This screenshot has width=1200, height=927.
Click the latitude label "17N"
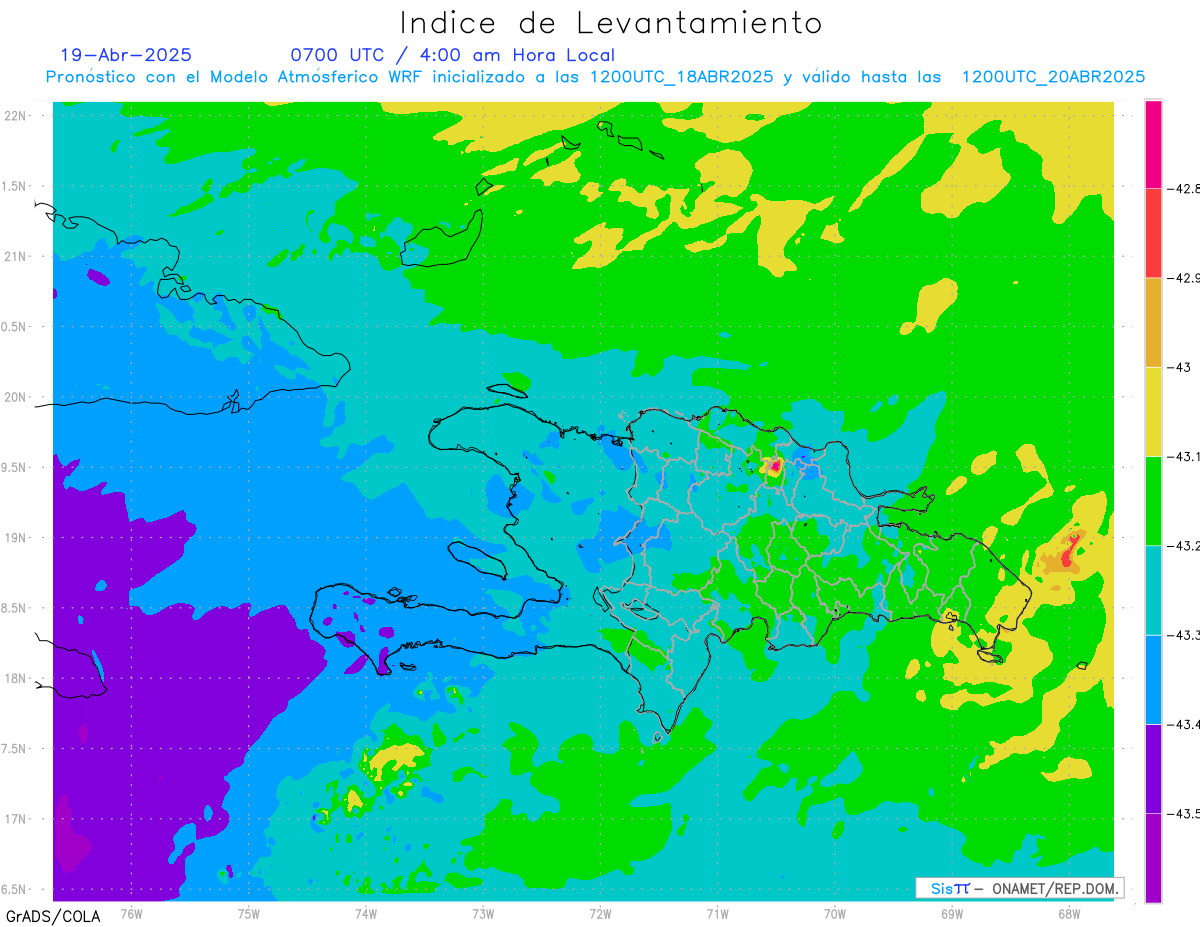[16, 819]
